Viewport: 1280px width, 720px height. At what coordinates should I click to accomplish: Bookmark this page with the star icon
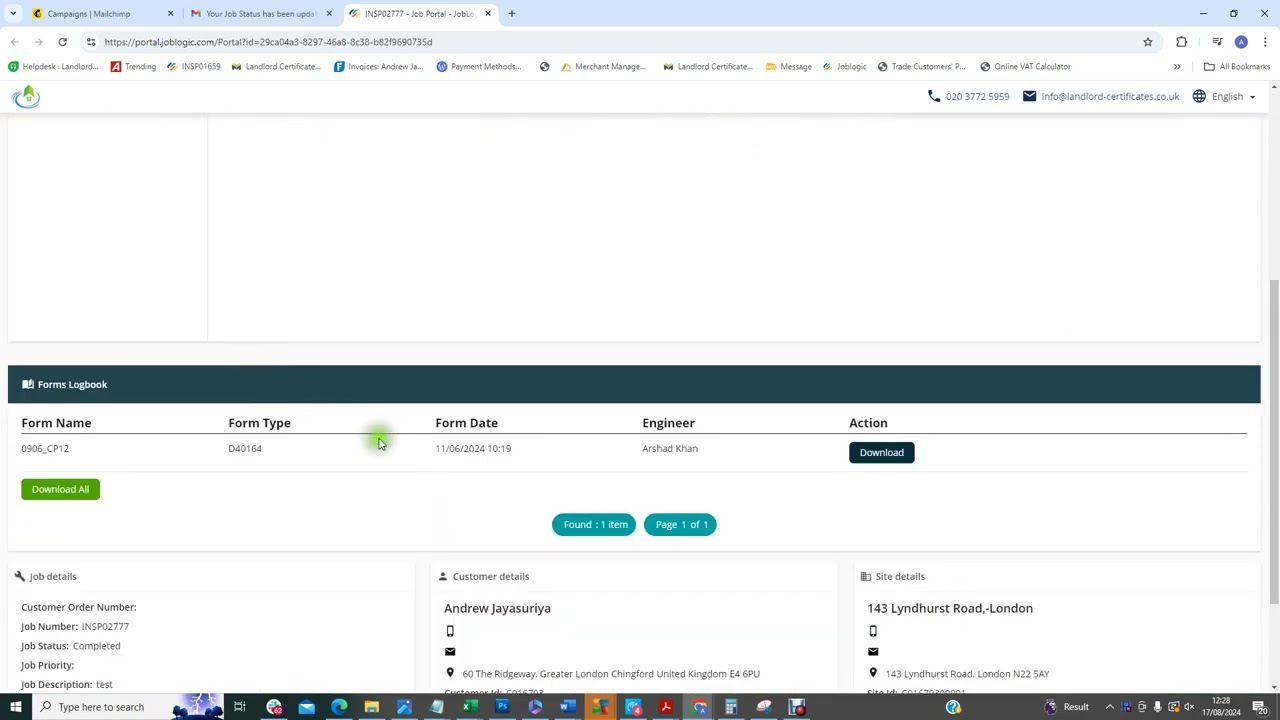point(1148,42)
